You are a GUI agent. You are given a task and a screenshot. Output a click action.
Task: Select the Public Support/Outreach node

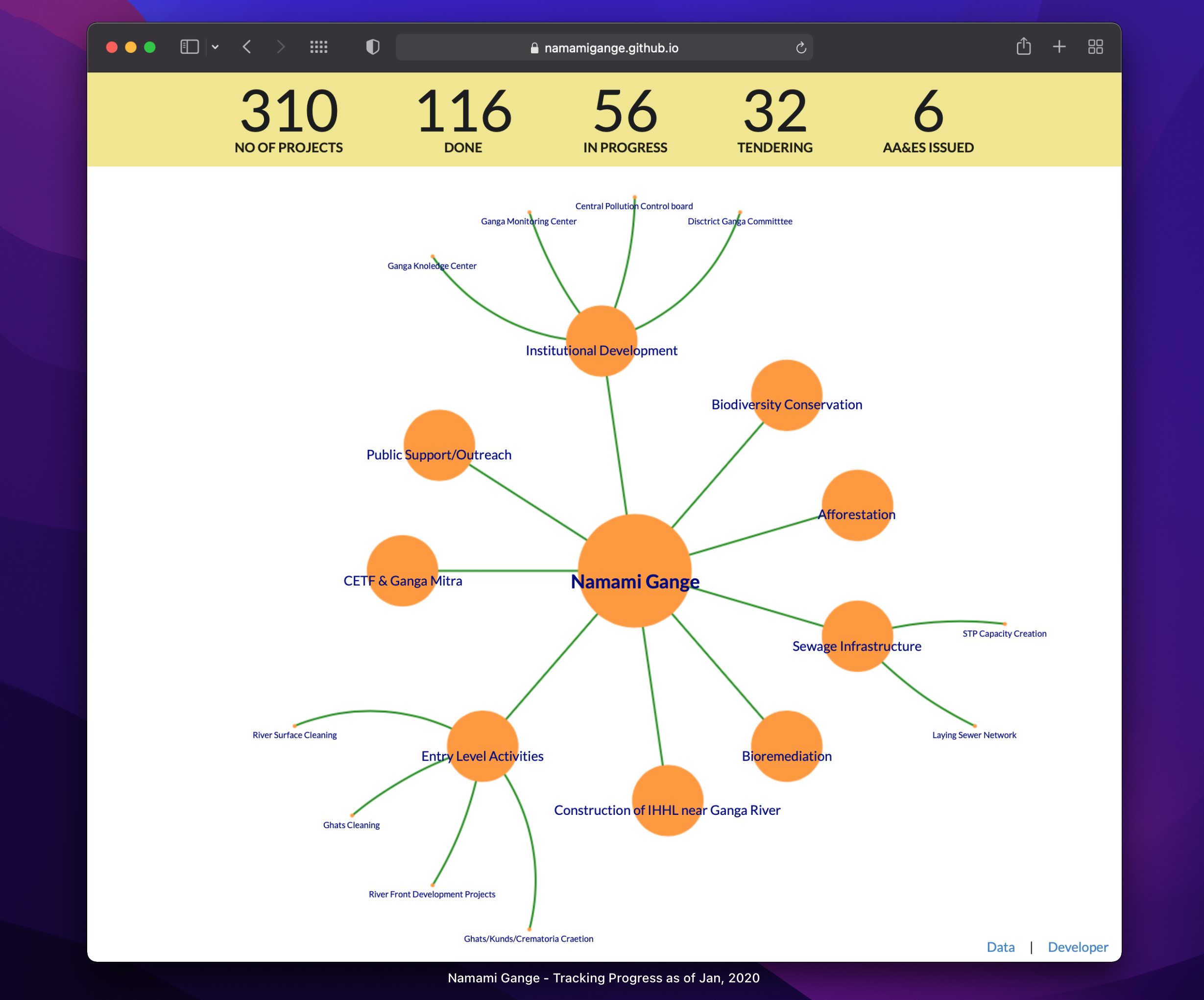tap(439, 445)
